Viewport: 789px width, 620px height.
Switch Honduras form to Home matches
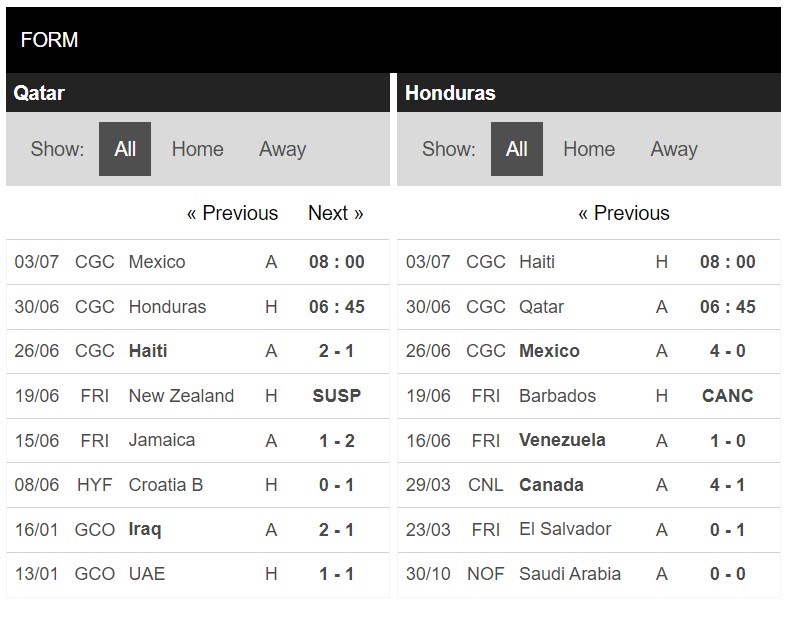click(588, 149)
